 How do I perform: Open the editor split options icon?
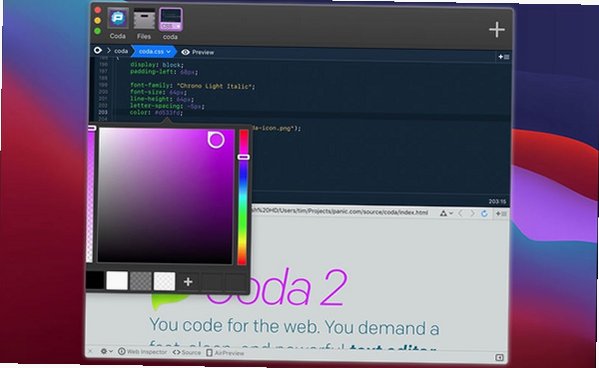click(503, 57)
